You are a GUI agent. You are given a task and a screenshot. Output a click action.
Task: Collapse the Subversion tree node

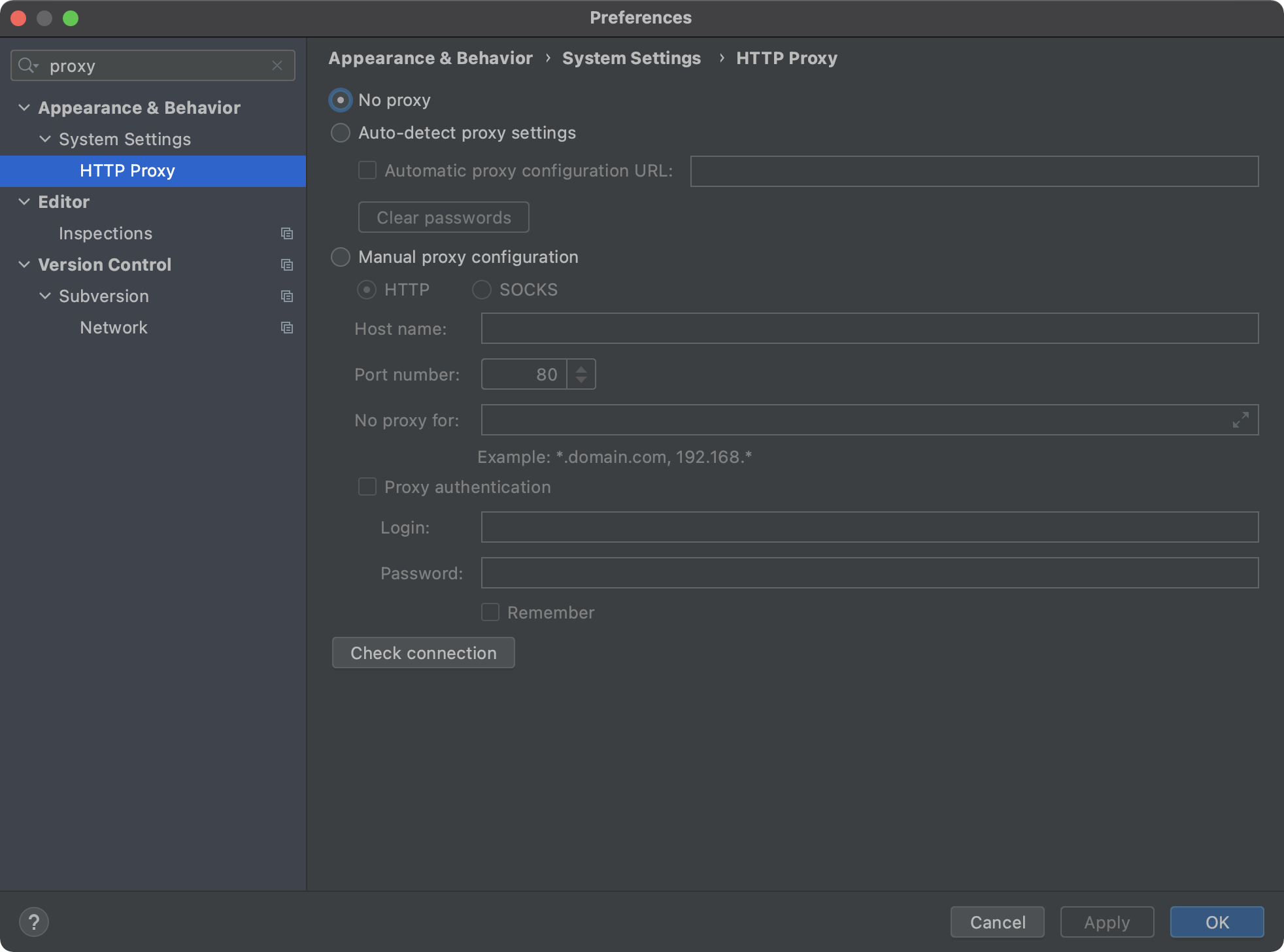click(x=45, y=296)
